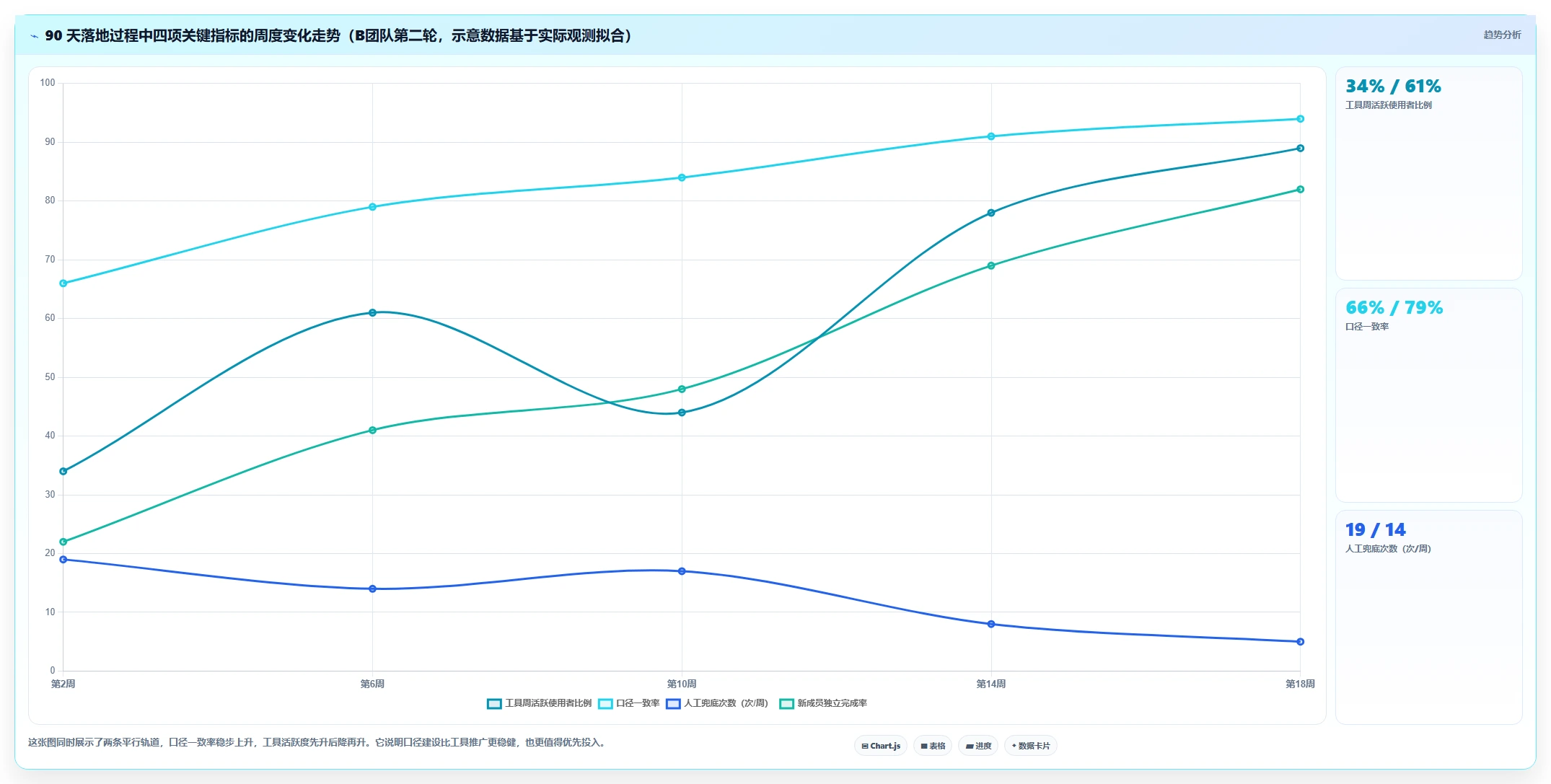Screen dimensions: 1551x784
Task: Click the 第10周 x-axis label
Action: (682, 684)
